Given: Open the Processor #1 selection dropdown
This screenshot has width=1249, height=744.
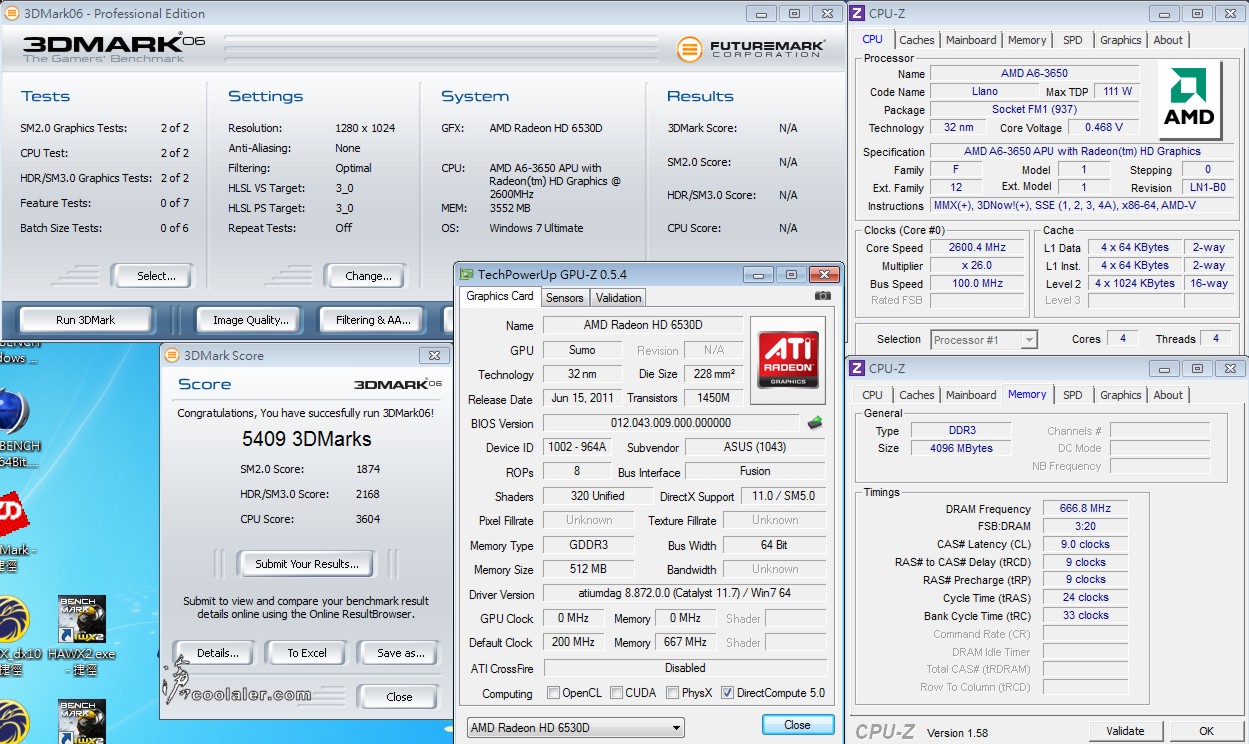Looking at the screenshot, I should pos(984,340).
